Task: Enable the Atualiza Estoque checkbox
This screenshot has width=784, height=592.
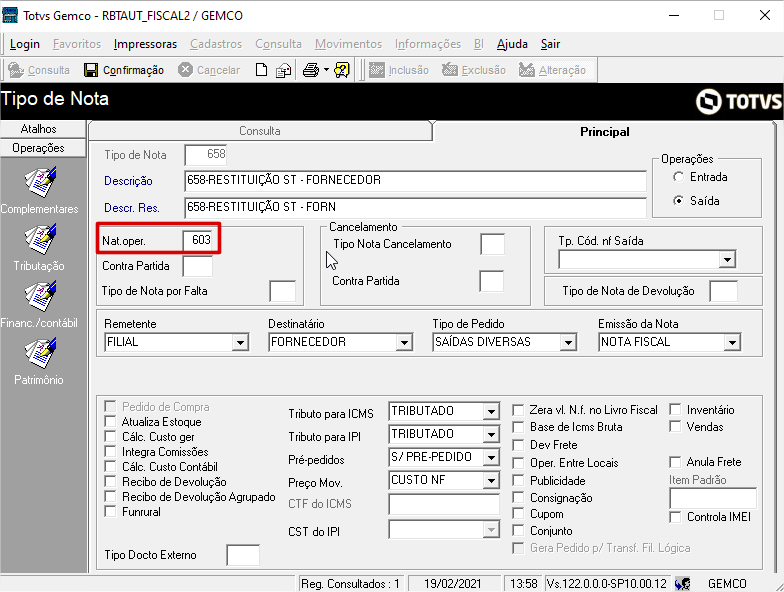Action: [x=110, y=422]
